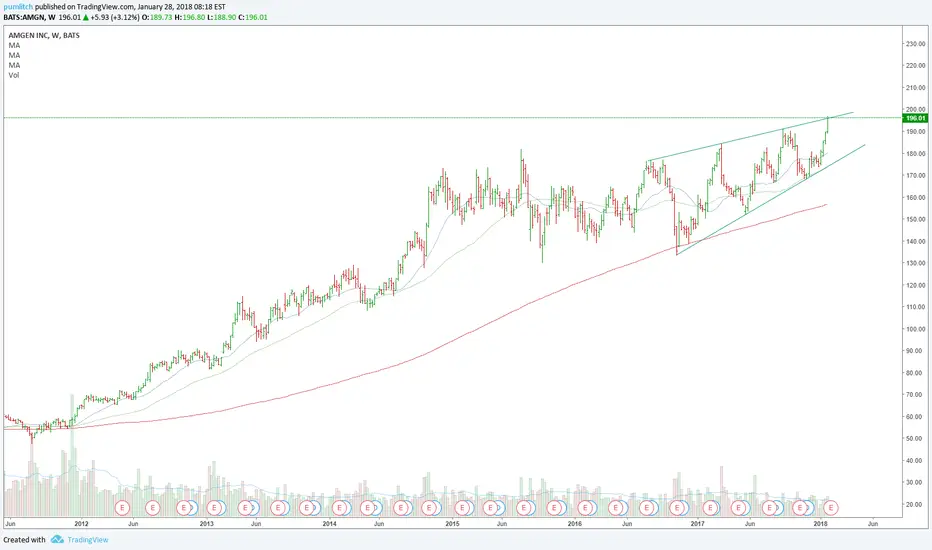This screenshot has height=550, width=932.
Task: Click the L:188.90 low value
Action: 222,17
